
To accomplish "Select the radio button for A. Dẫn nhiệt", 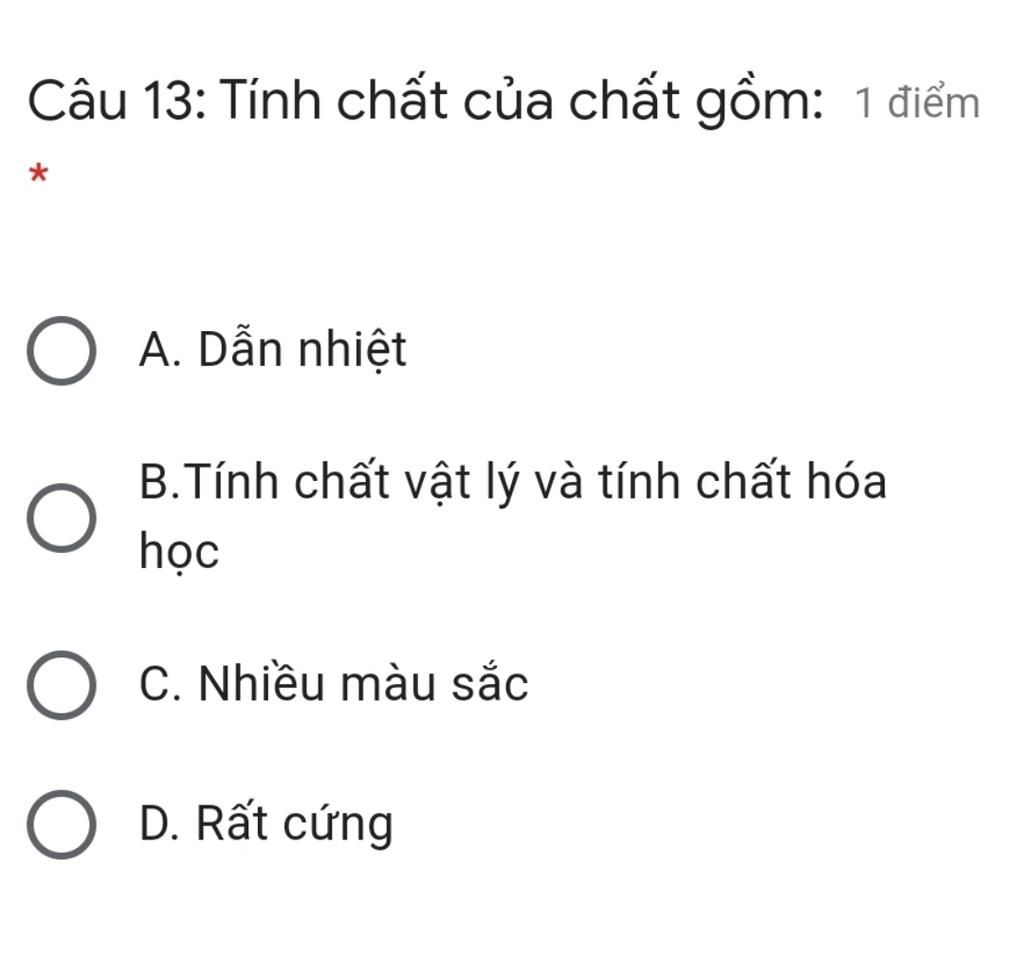I will coord(61,351).
